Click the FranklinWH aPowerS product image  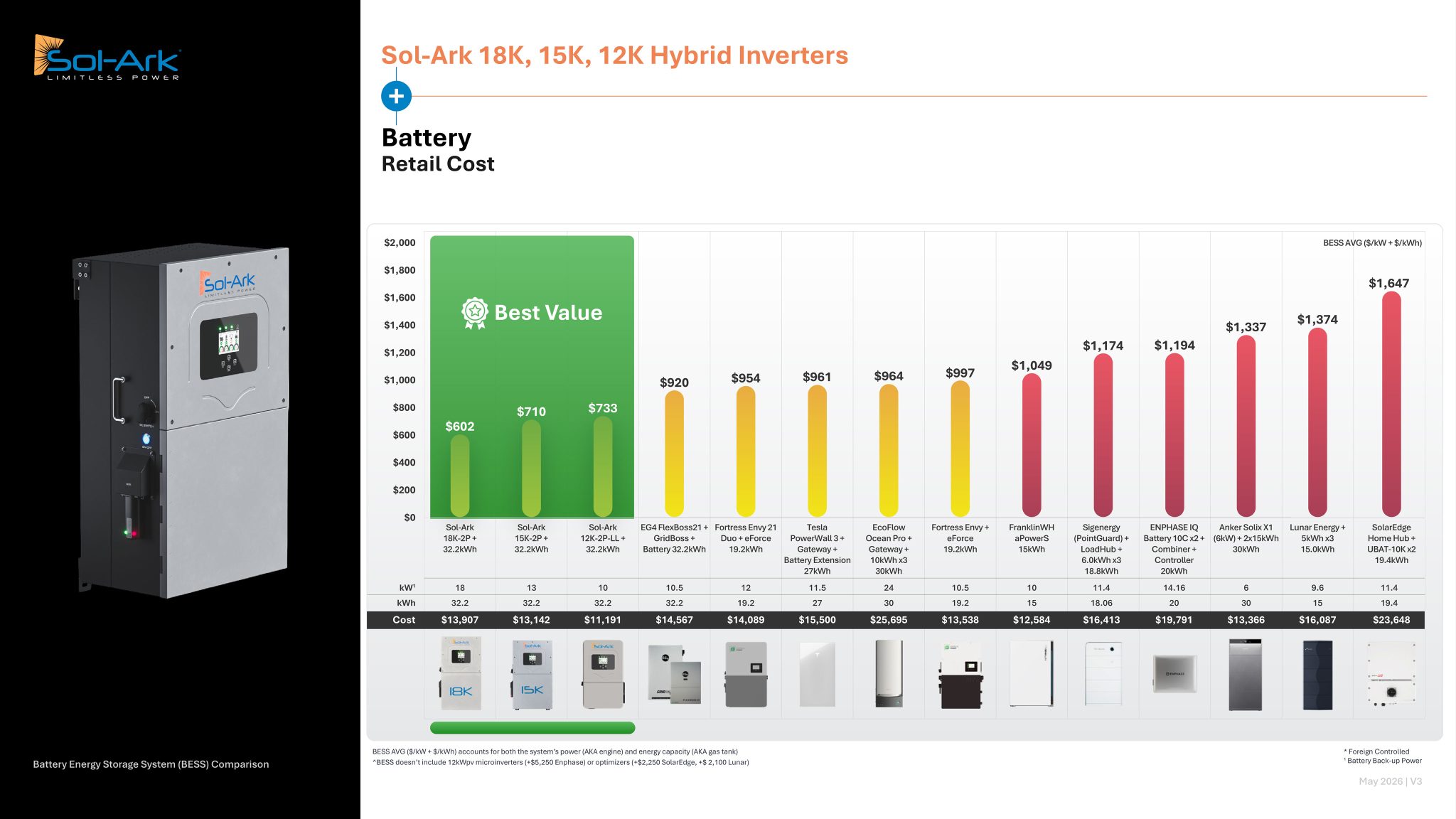[1032, 673]
